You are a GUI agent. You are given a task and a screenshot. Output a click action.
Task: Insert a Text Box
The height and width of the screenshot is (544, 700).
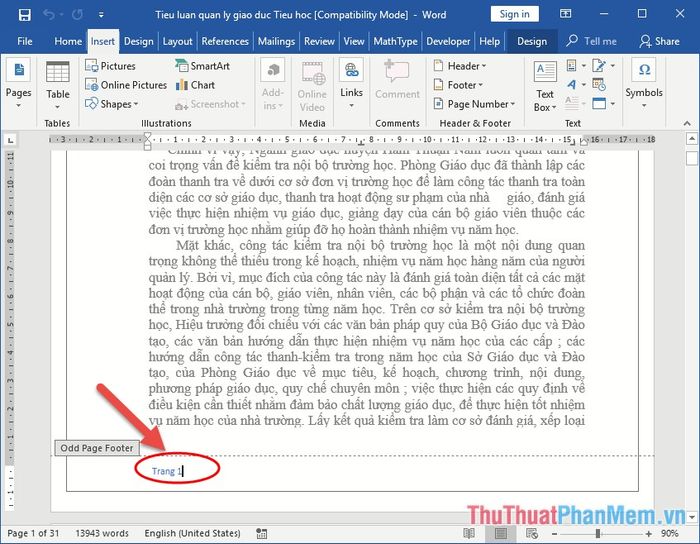pos(545,86)
